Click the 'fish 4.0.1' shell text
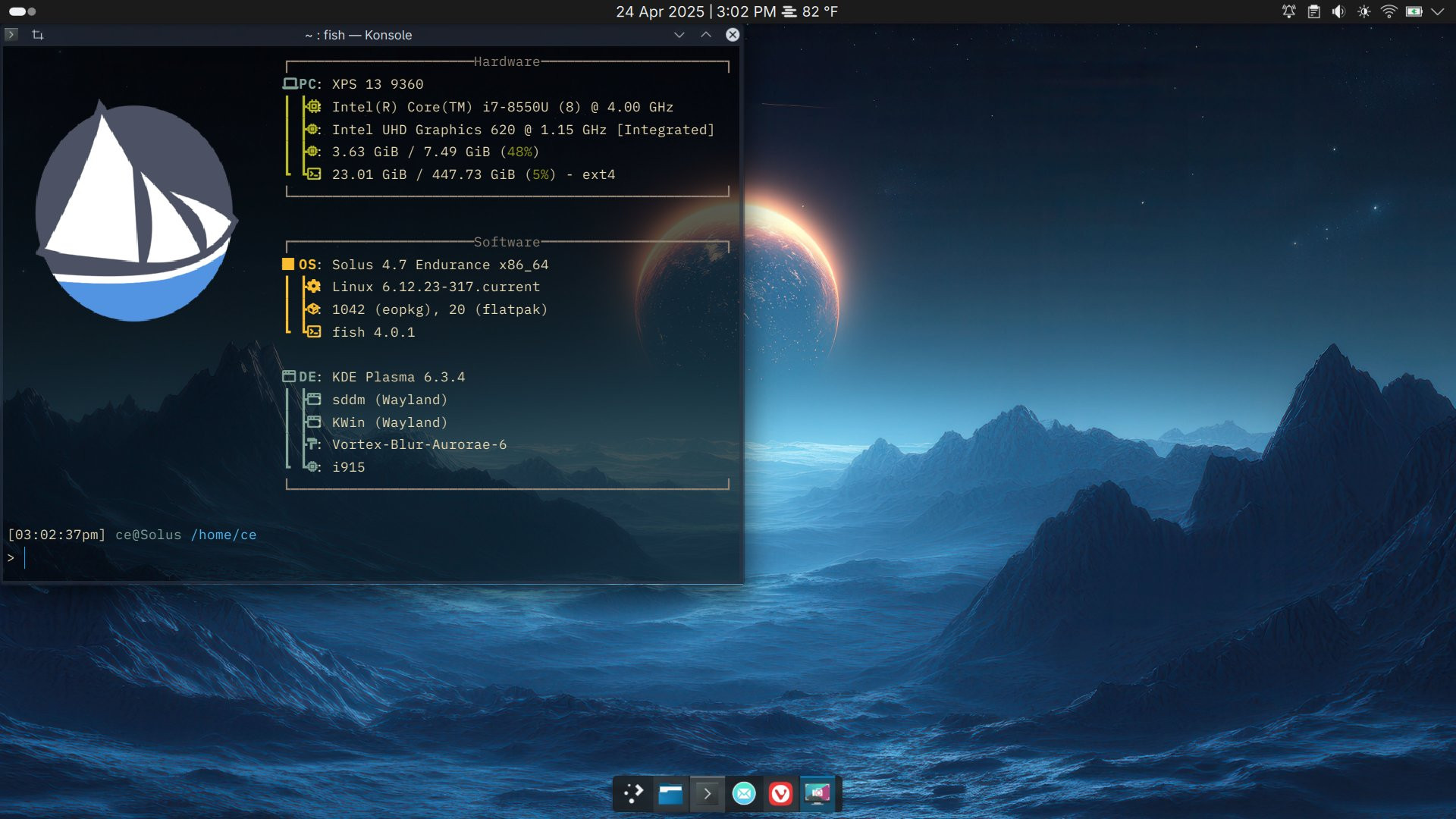The height and width of the screenshot is (819, 1456). coord(373,332)
